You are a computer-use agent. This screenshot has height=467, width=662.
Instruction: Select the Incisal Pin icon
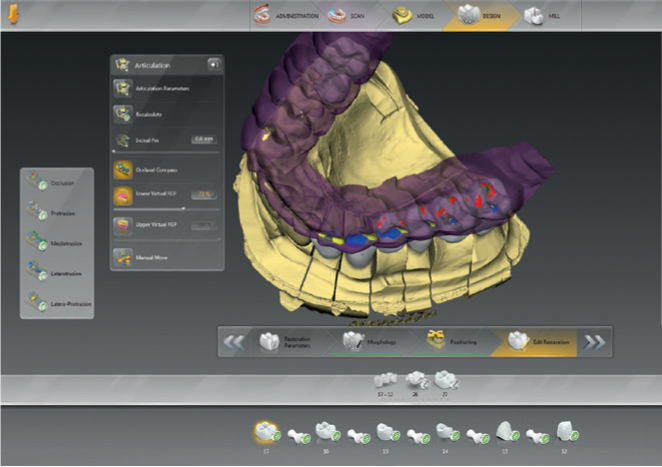coord(124,139)
